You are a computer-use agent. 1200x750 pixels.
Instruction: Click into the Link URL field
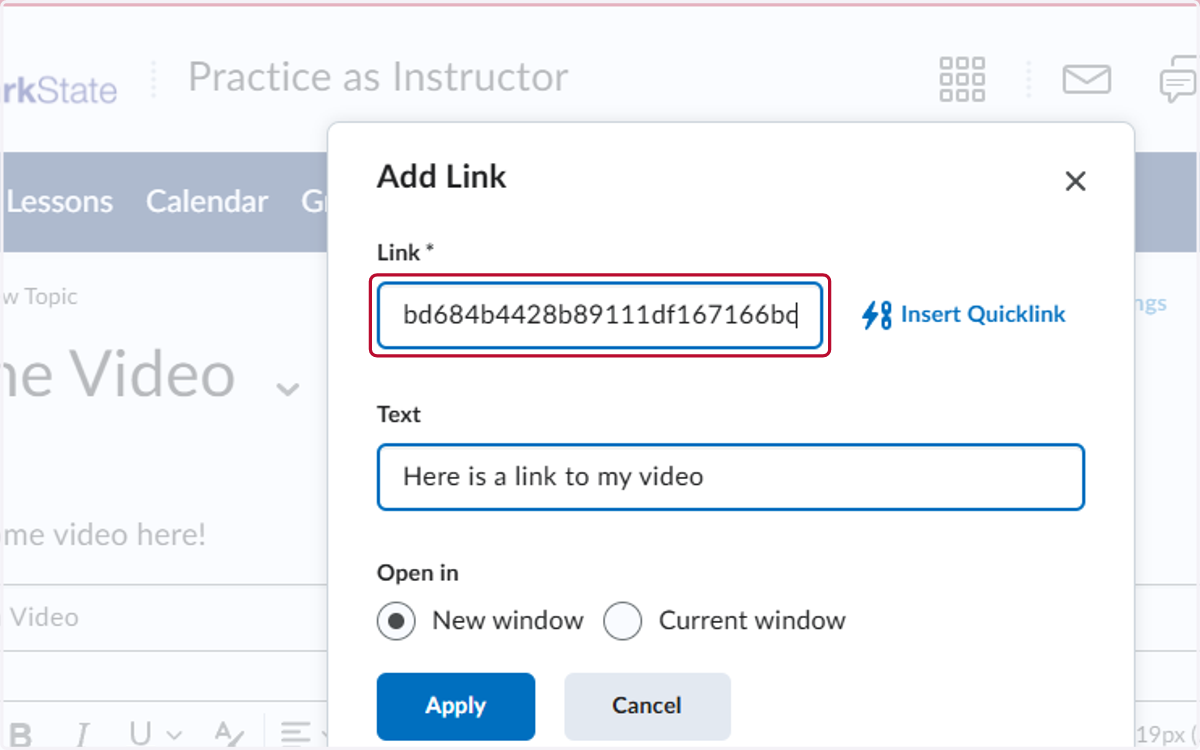coord(600,316)
